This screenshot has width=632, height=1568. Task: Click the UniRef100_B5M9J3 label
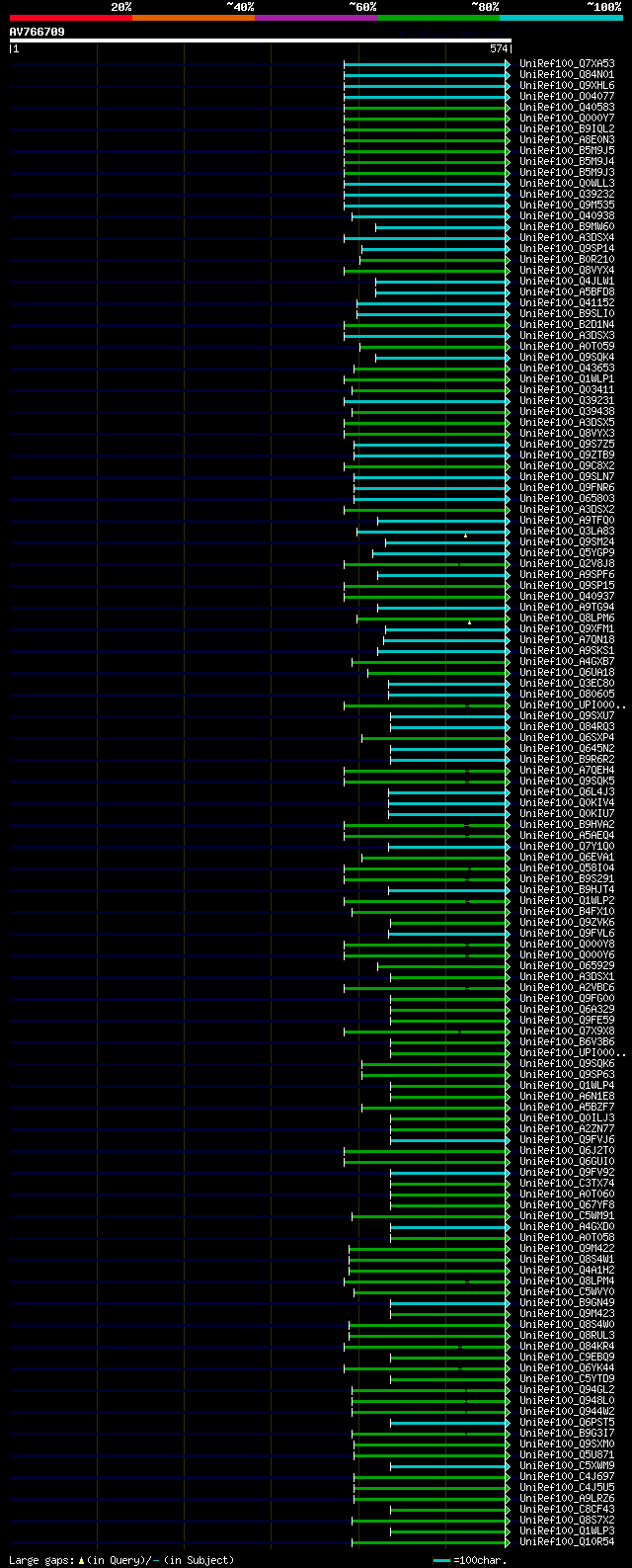tap(567, 172)
